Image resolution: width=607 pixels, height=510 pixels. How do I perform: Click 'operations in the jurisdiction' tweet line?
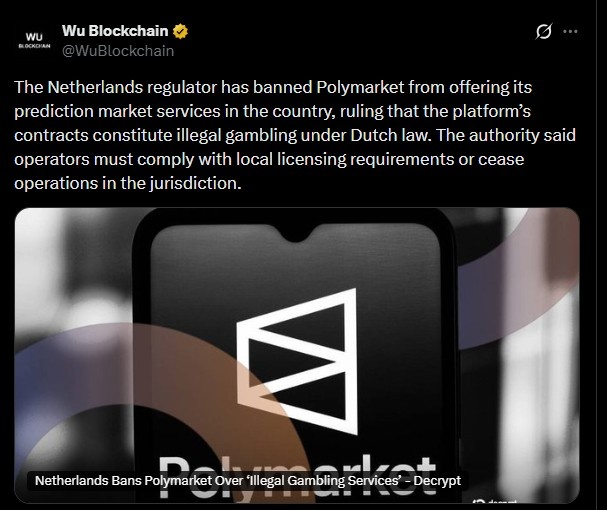[128, 184]
